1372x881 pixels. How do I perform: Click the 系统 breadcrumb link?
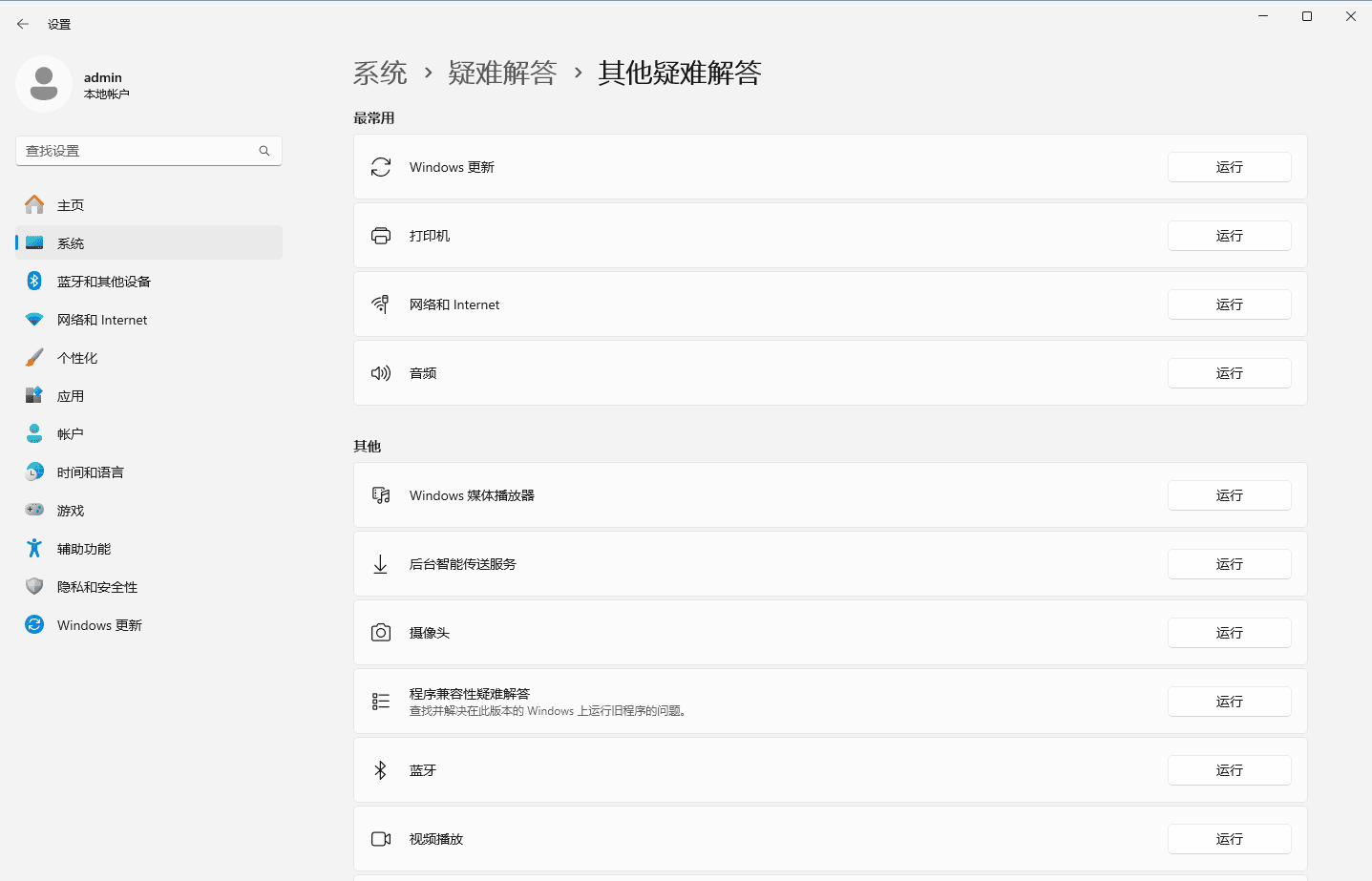click(x=380, y=73)
